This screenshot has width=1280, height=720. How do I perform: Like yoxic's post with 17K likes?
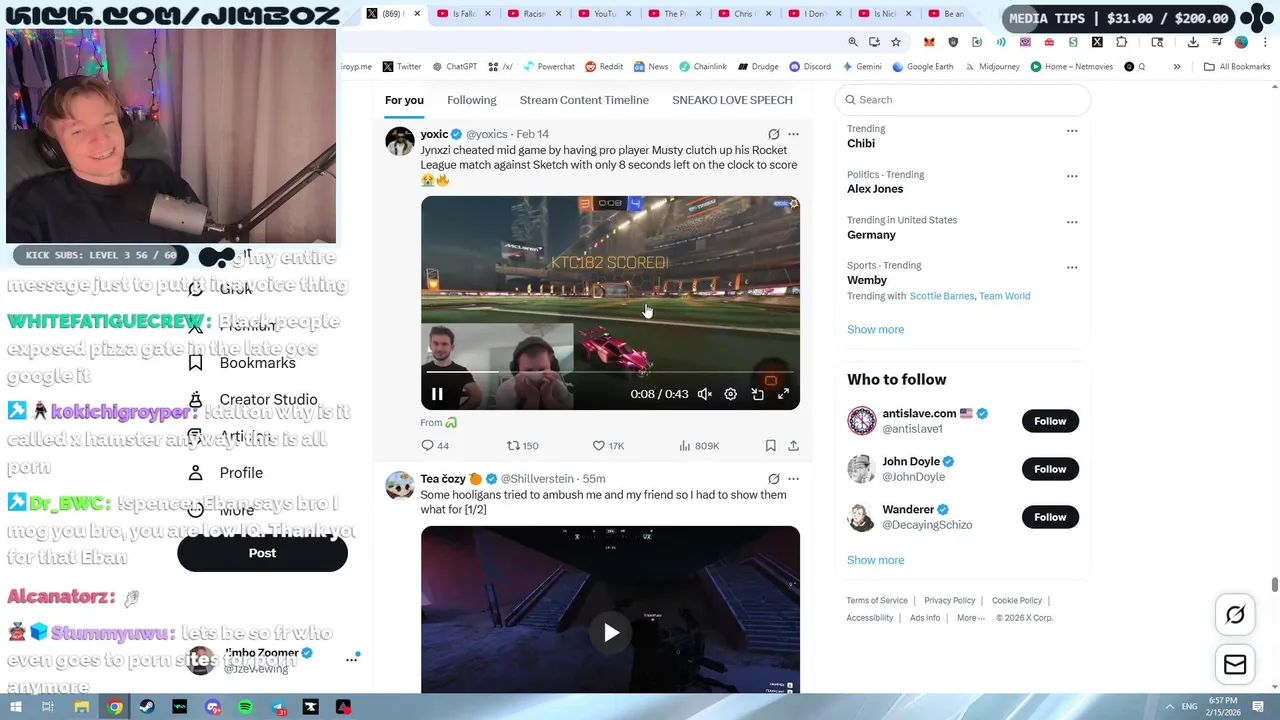point(608,446)
